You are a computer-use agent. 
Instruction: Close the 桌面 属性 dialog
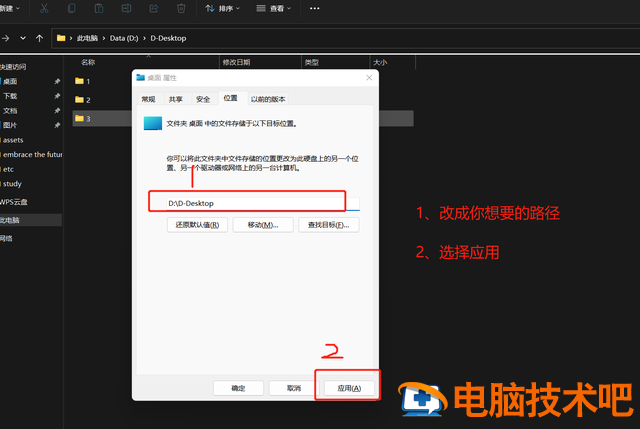369,78
